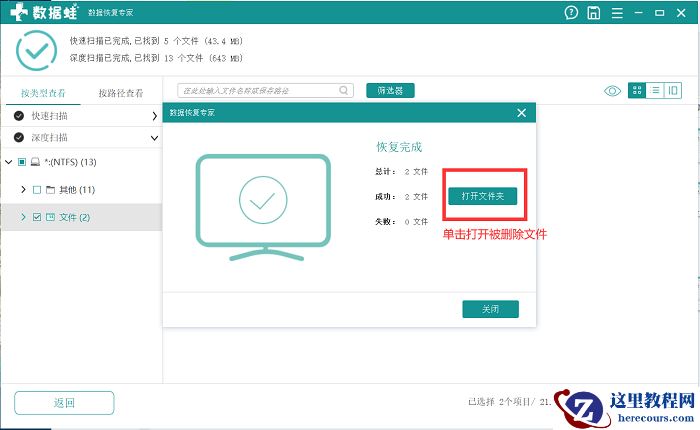Image resolution: width=700 pixels, height=430 pixels.
Task: Click the 恢复完成 heading text
Action: (x=399, y=147)
